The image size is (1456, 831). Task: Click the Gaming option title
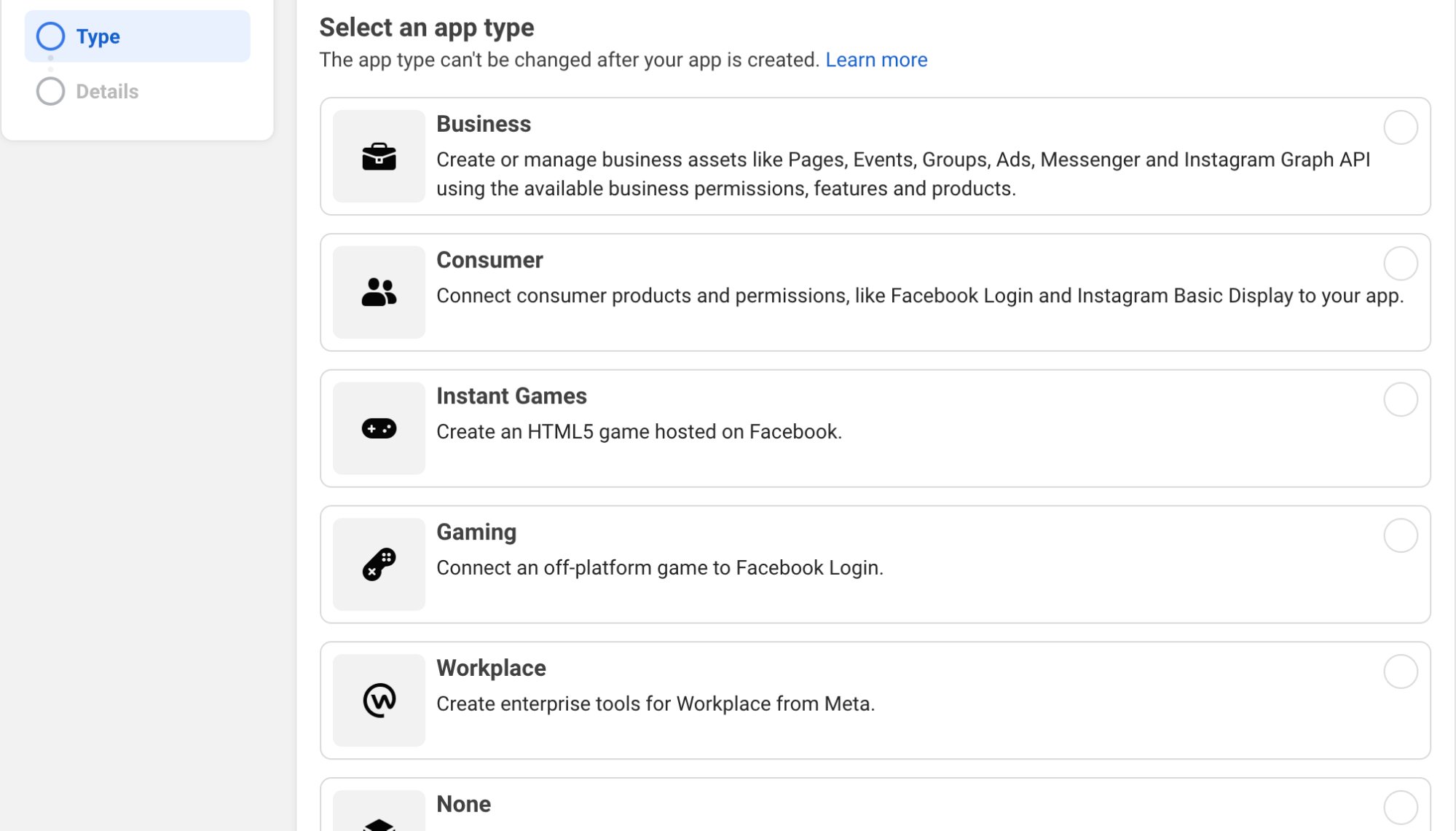coord(476,532)
